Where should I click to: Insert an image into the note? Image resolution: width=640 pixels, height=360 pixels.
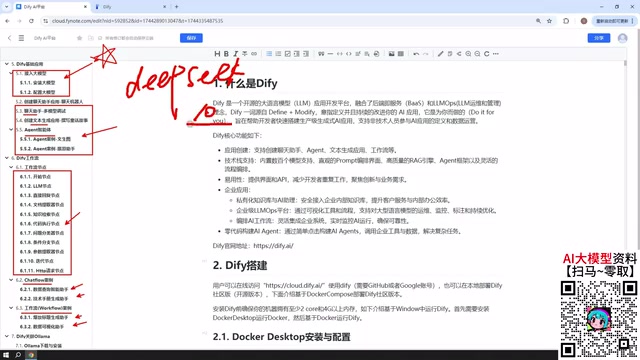coord(391,54)
